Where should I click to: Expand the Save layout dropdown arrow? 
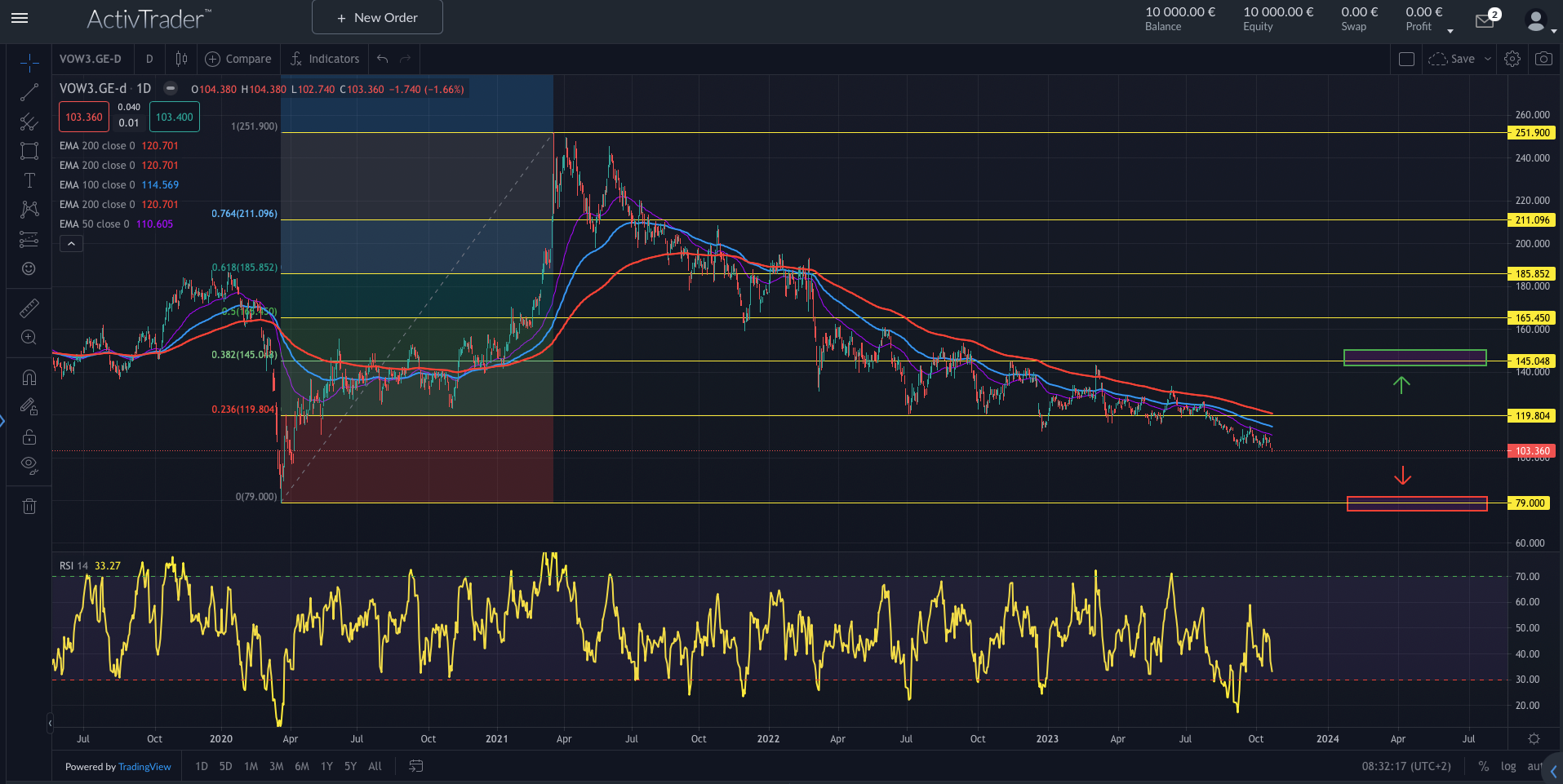[x=1488, y=59]
